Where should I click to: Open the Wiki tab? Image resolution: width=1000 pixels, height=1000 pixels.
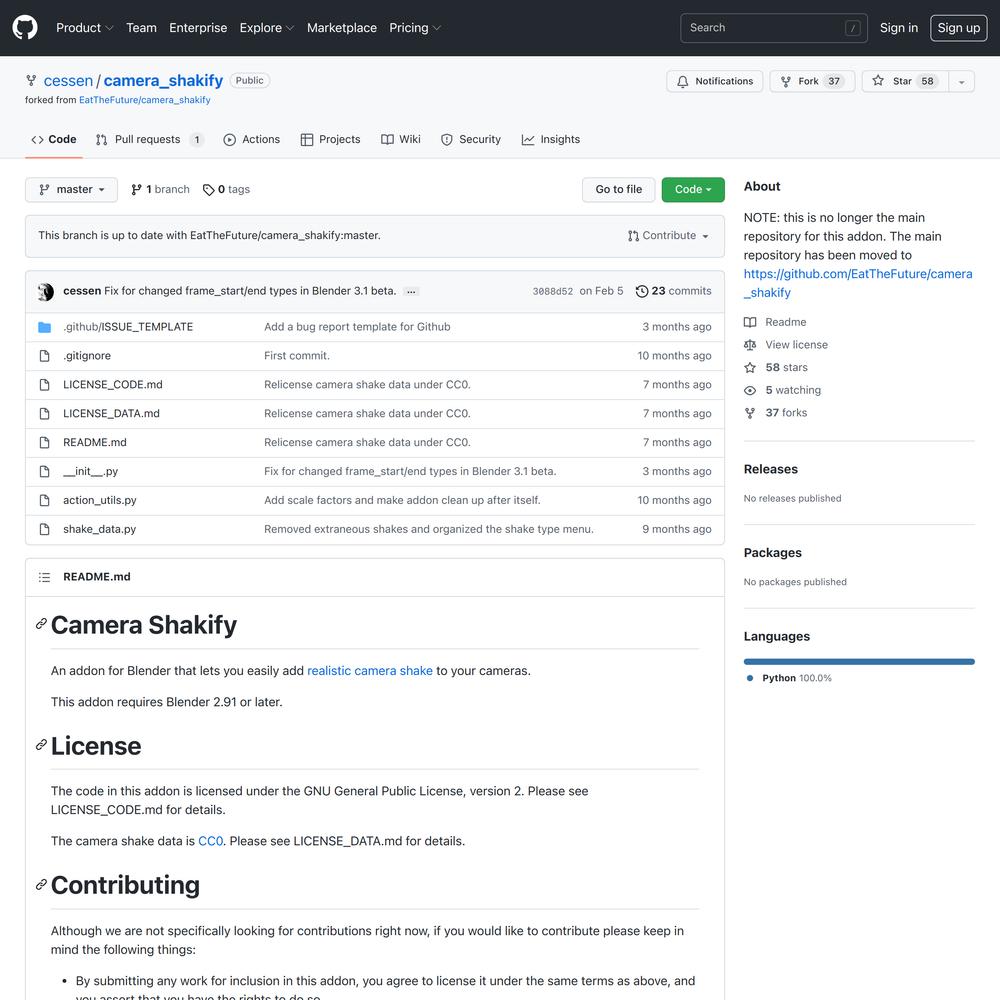pos(401,140)
